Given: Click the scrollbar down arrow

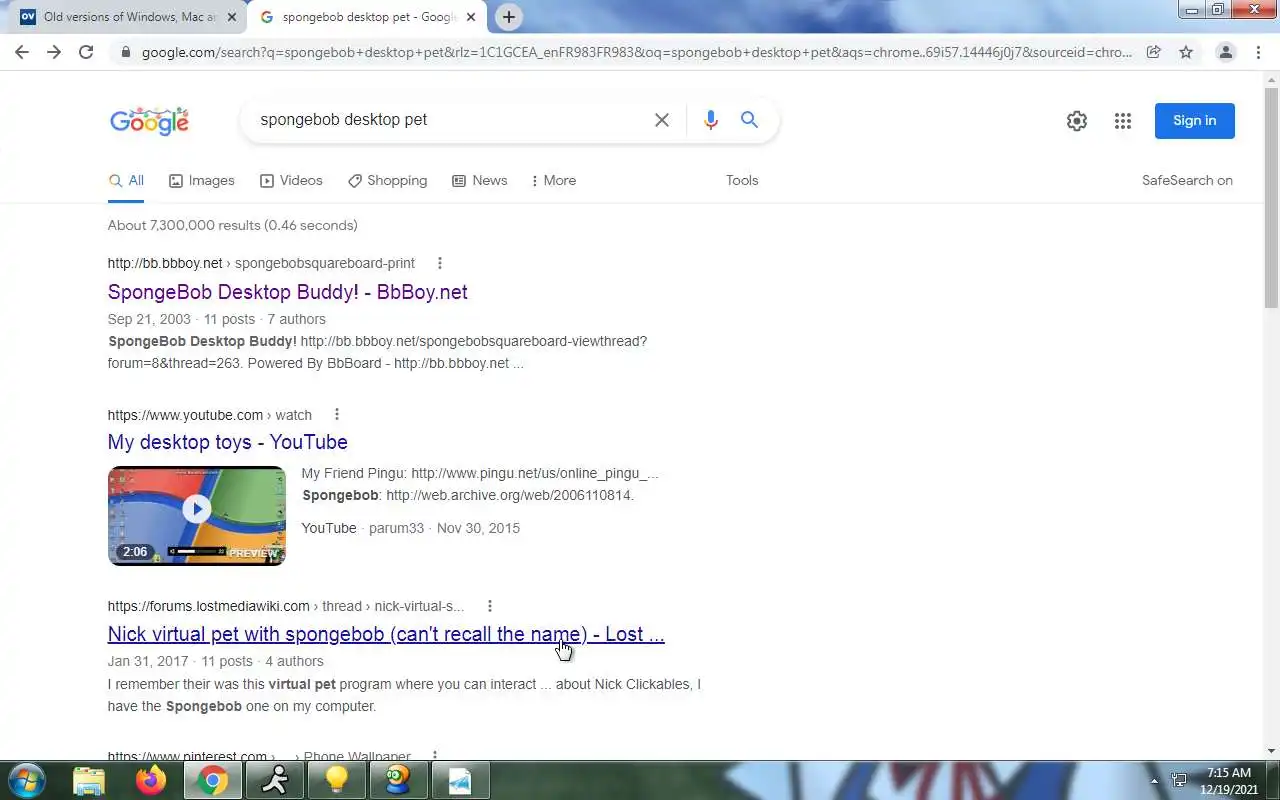Looking at the screenshot, I should point(1271,751).
